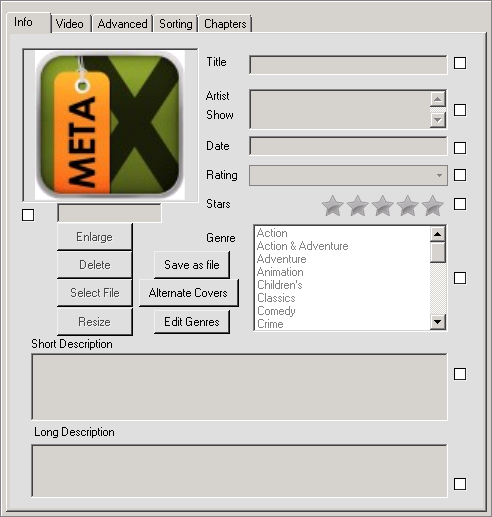492x517 pixels.
Task: Toggle the checkbox next to Stars
Action: (460, 204)
